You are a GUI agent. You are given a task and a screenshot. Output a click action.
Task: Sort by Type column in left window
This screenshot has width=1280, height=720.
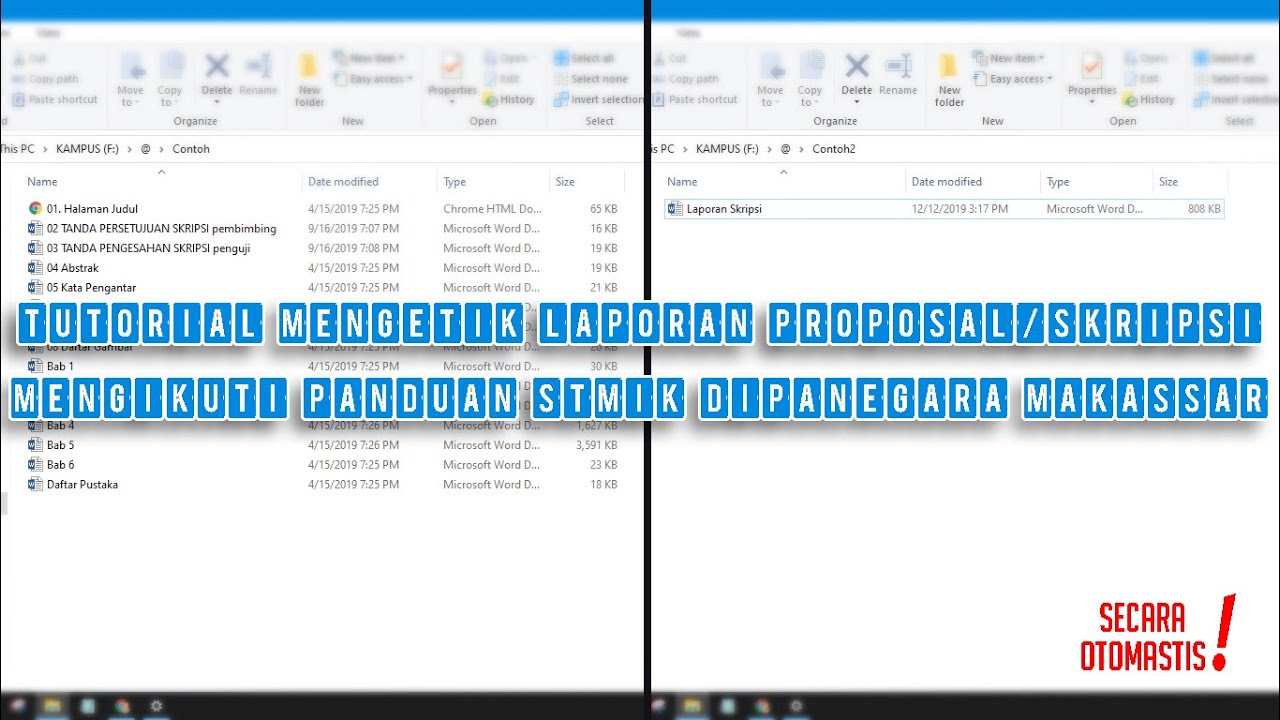tap(455, 182)
